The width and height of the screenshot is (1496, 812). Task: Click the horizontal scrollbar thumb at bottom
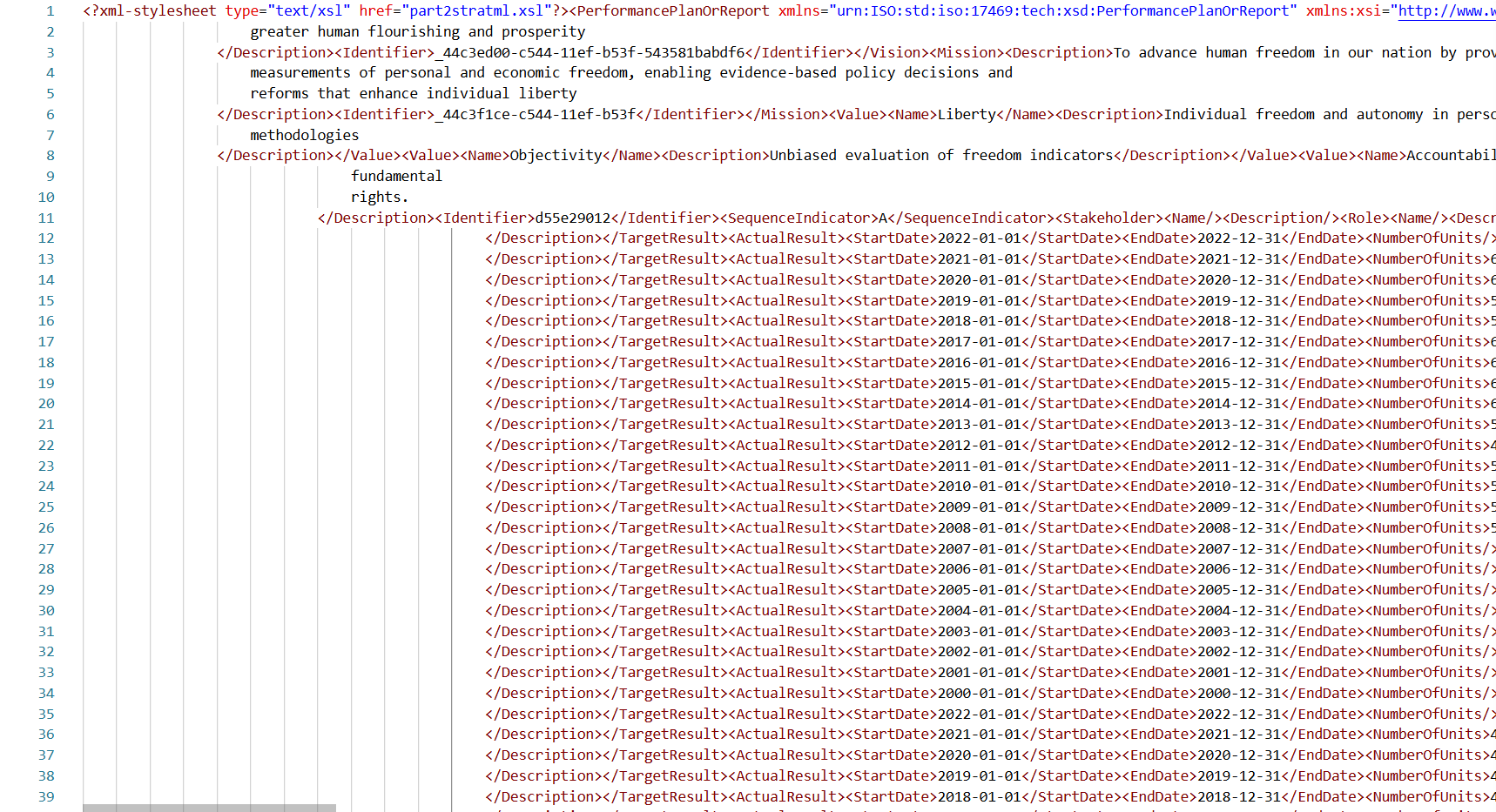(x=209, y=808)
